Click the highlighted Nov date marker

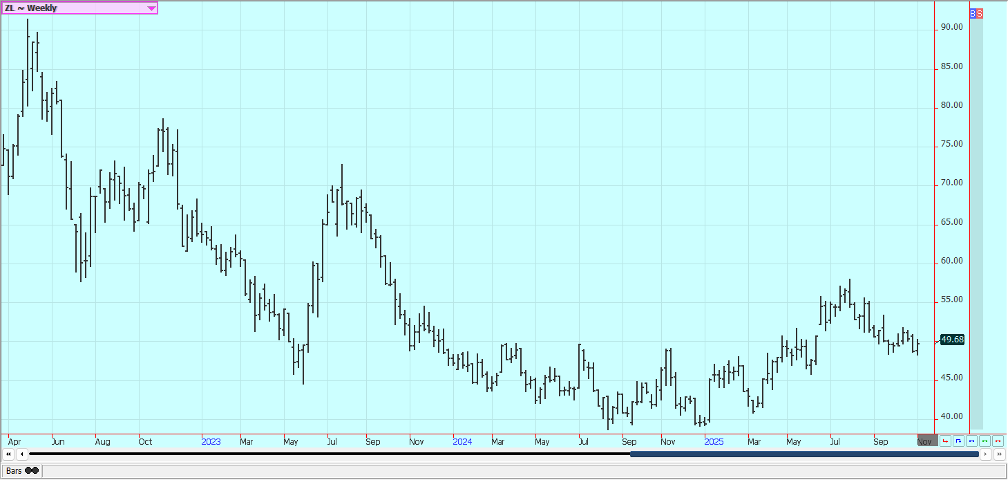[x=926, y=440]
